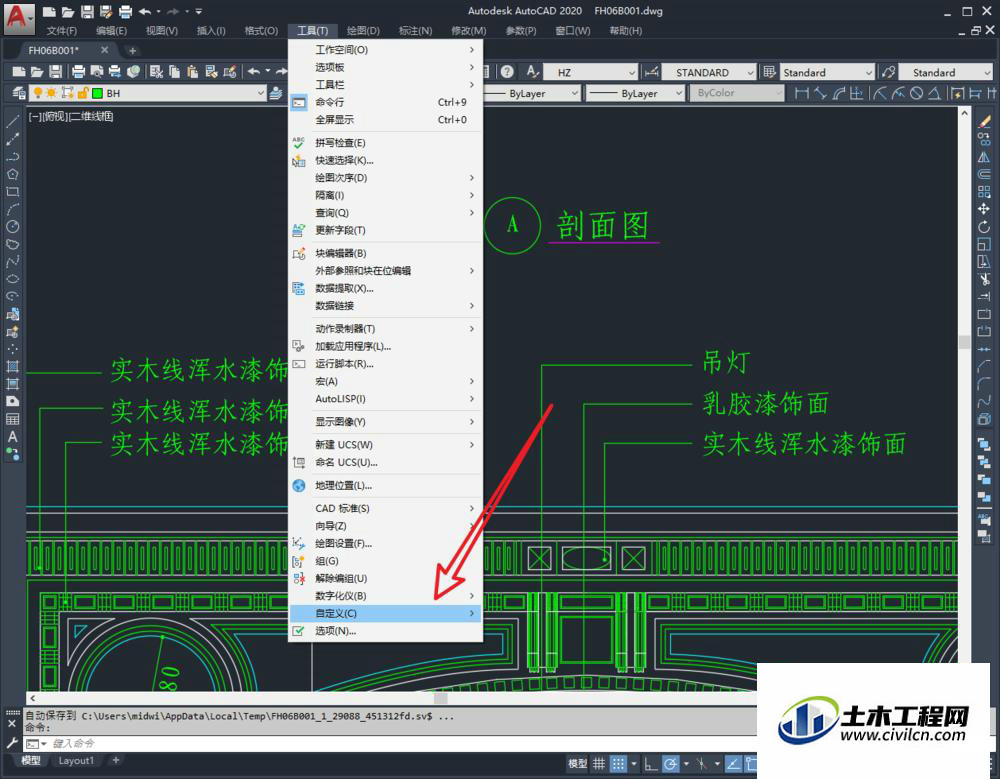Click the vertical scrollbar up arrow
Screen dimensions: 1000x779
[964, 113]
